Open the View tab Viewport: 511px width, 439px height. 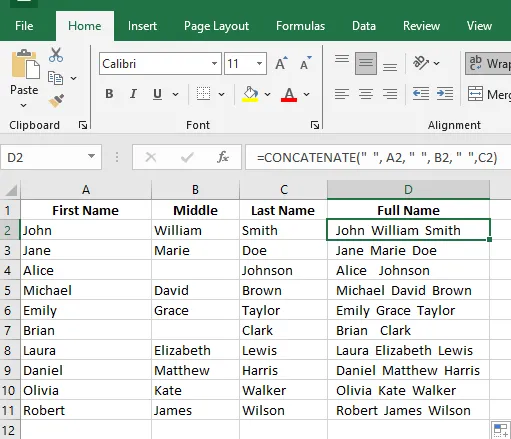pos(479,26)
